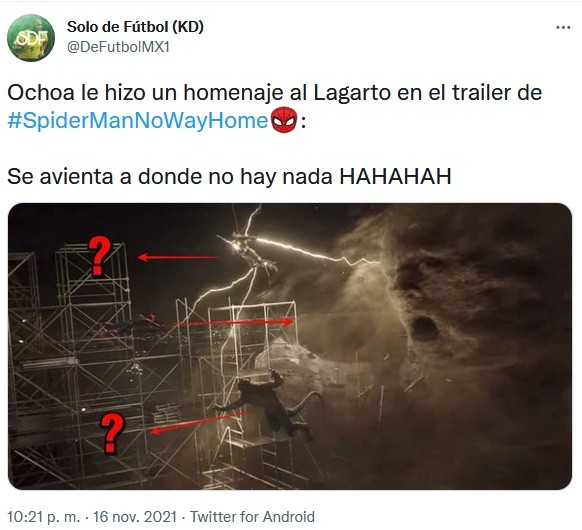
Task: Open the Twitter for Android source link
Action: pos(252,517)
